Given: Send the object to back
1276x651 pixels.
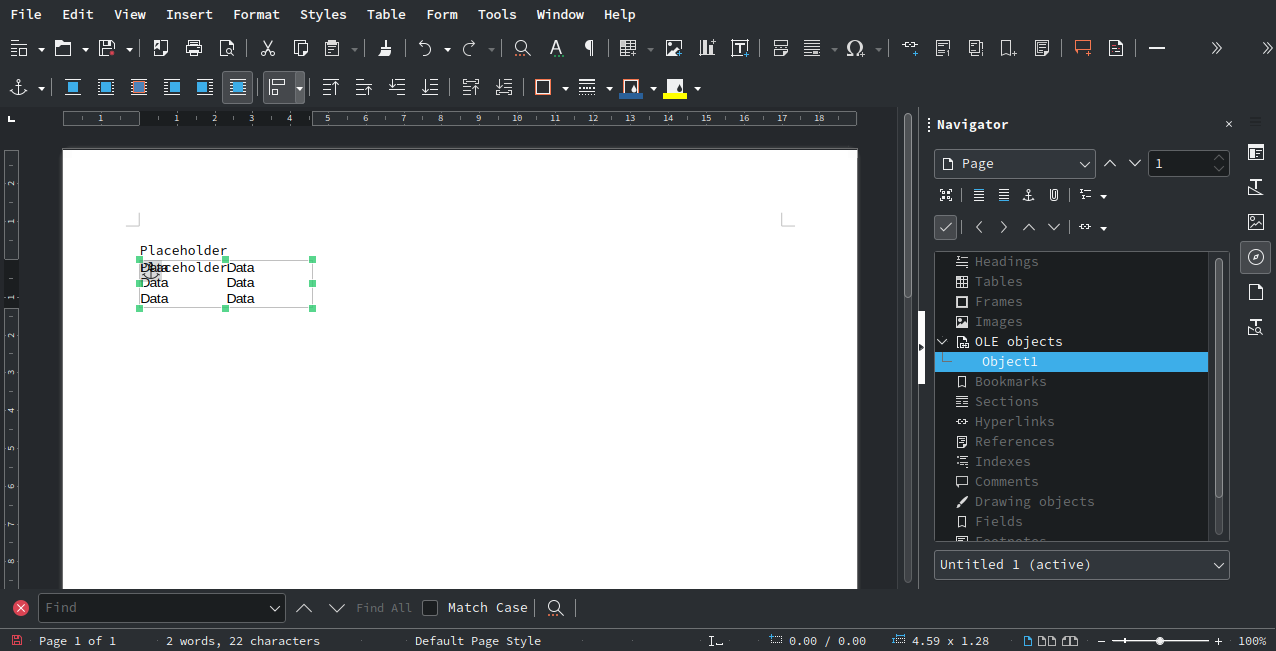Looking at the screenshot, I should coord(430,88).
